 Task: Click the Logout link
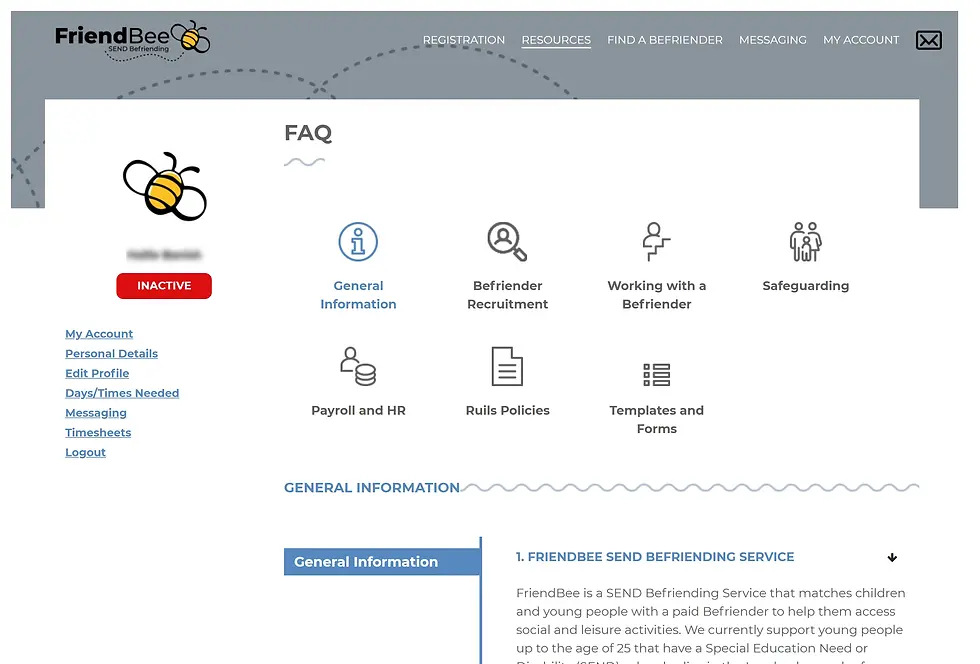(85, 452)
